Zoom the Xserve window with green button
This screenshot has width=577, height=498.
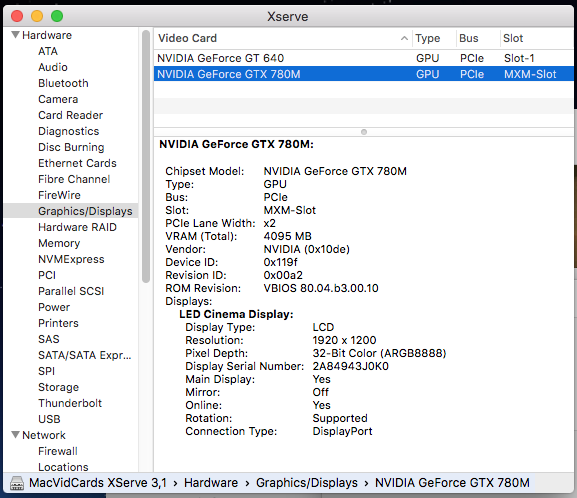coord(57,16)
